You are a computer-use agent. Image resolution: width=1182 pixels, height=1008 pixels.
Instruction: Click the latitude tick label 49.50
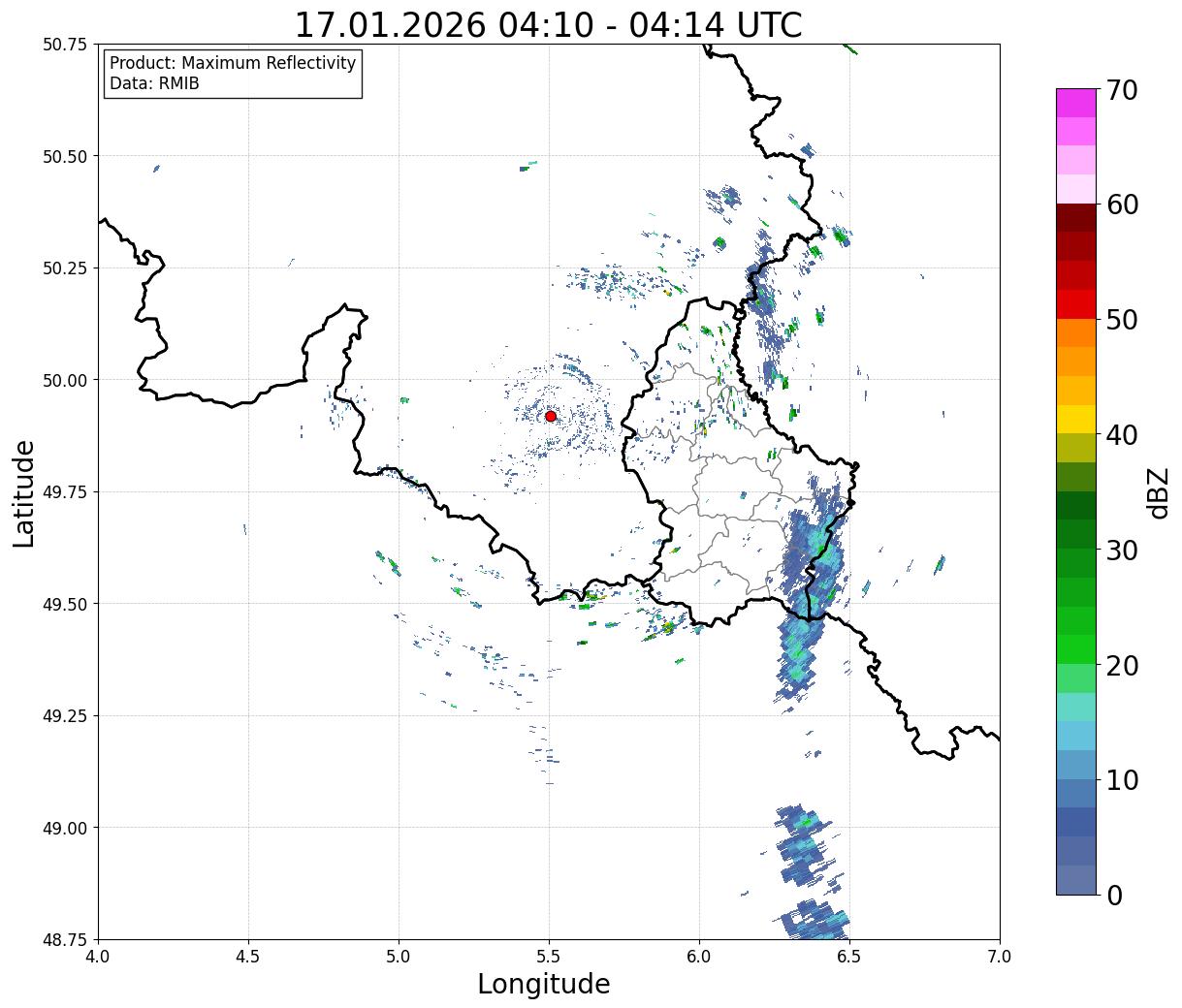pyautogui.click(x=65, y=604)
